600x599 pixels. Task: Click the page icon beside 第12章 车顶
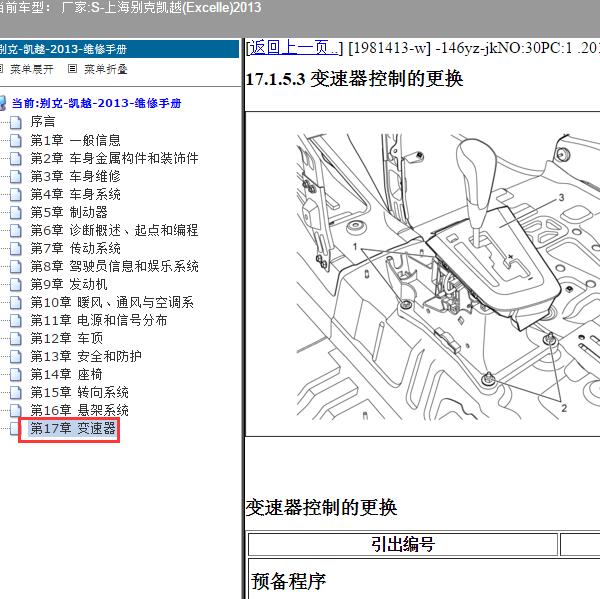(x=16, y=338)
